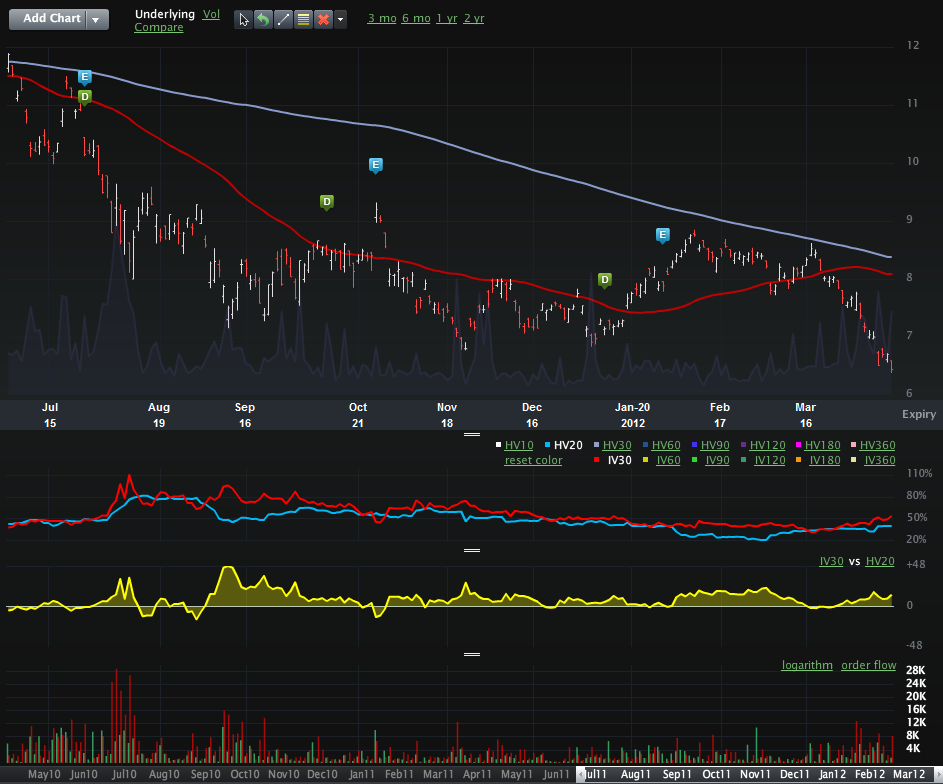Click the reset color link
Image resolution: width=943 pixels, height=784 pixels.
(x=533, y=460)
